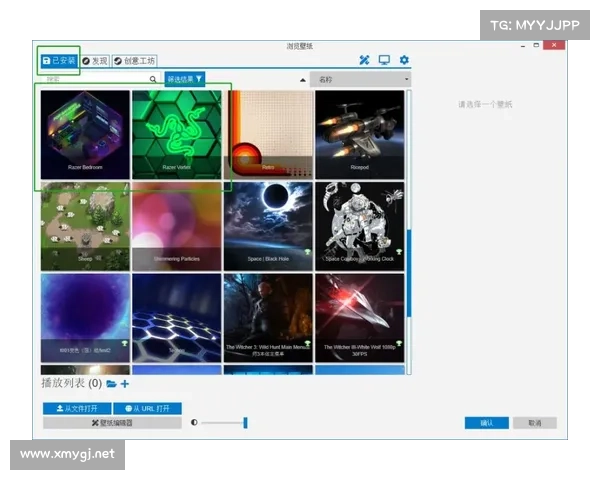Screen dimensions: 600x480
Task: Click the half-circle icon beside slider
Action: (194, 423)
